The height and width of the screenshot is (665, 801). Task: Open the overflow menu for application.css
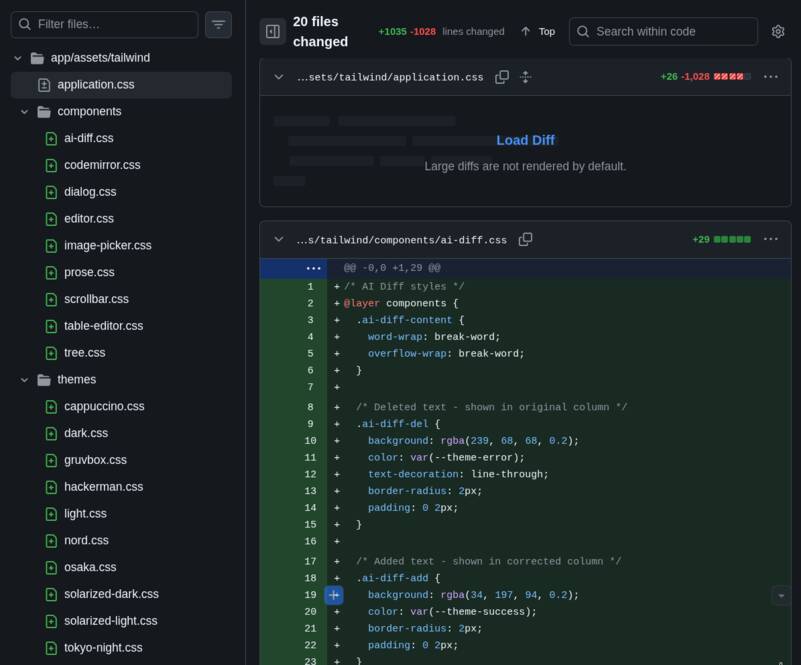pyautogui.click(x=771, y=76)
